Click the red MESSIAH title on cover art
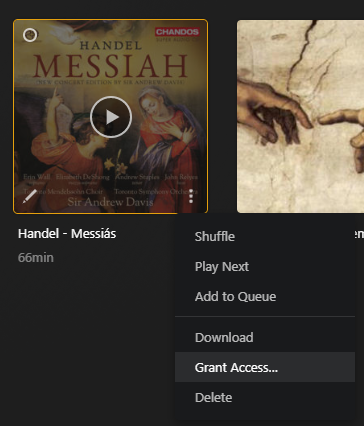 [110, 66]
